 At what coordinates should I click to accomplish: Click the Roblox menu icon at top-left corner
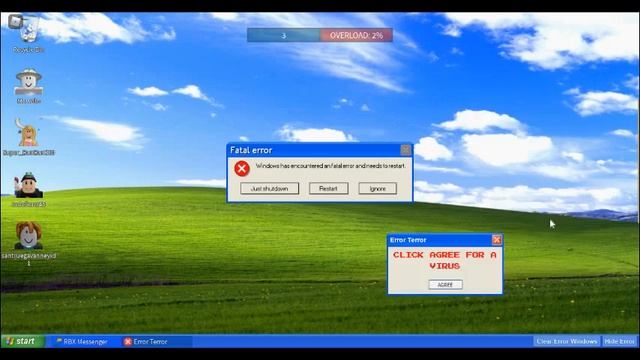[16, 21]
